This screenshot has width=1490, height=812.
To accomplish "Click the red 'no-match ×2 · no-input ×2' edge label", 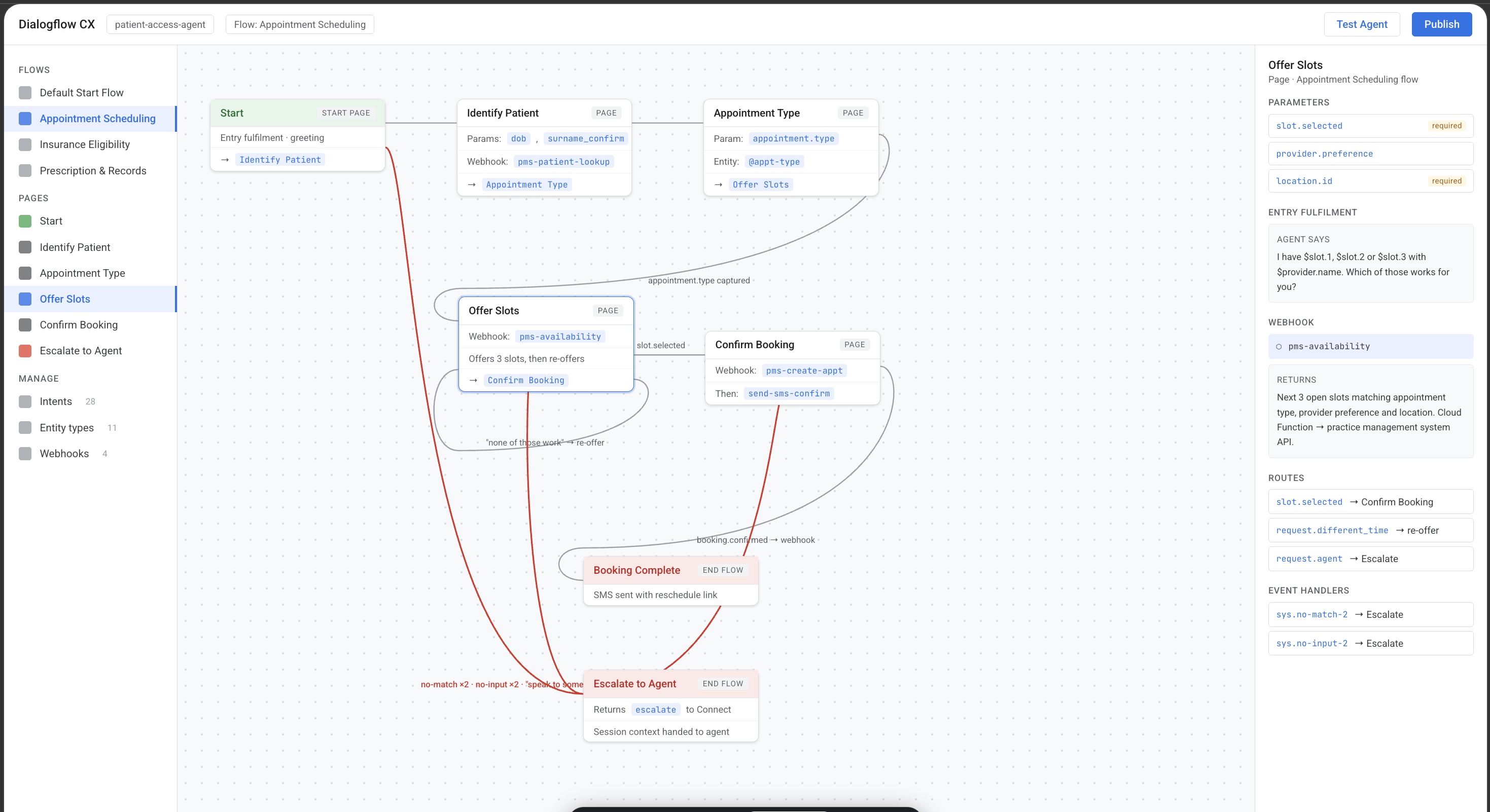I will coord(502,684).
